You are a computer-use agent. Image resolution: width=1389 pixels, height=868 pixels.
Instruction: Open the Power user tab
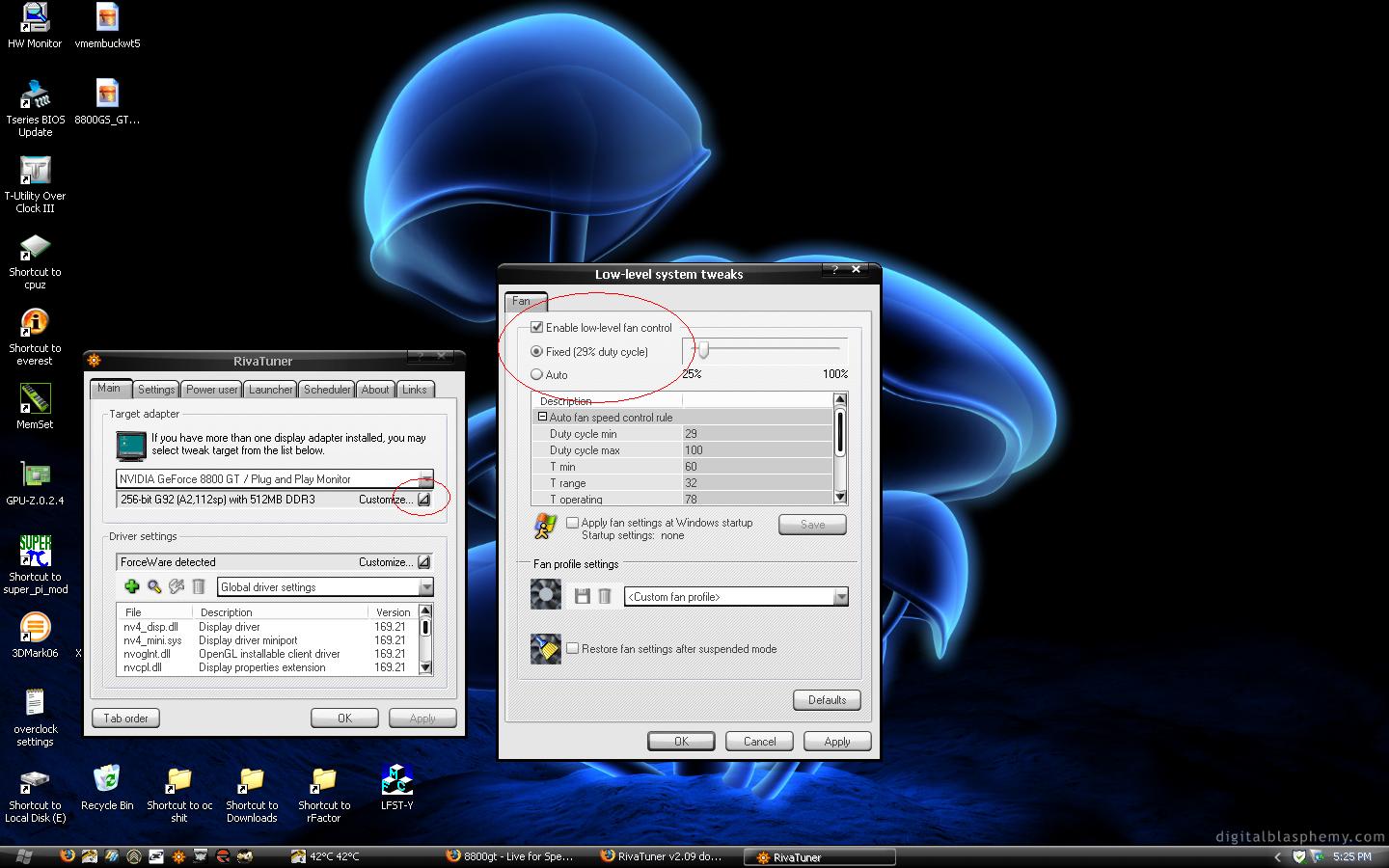(212, 390)
